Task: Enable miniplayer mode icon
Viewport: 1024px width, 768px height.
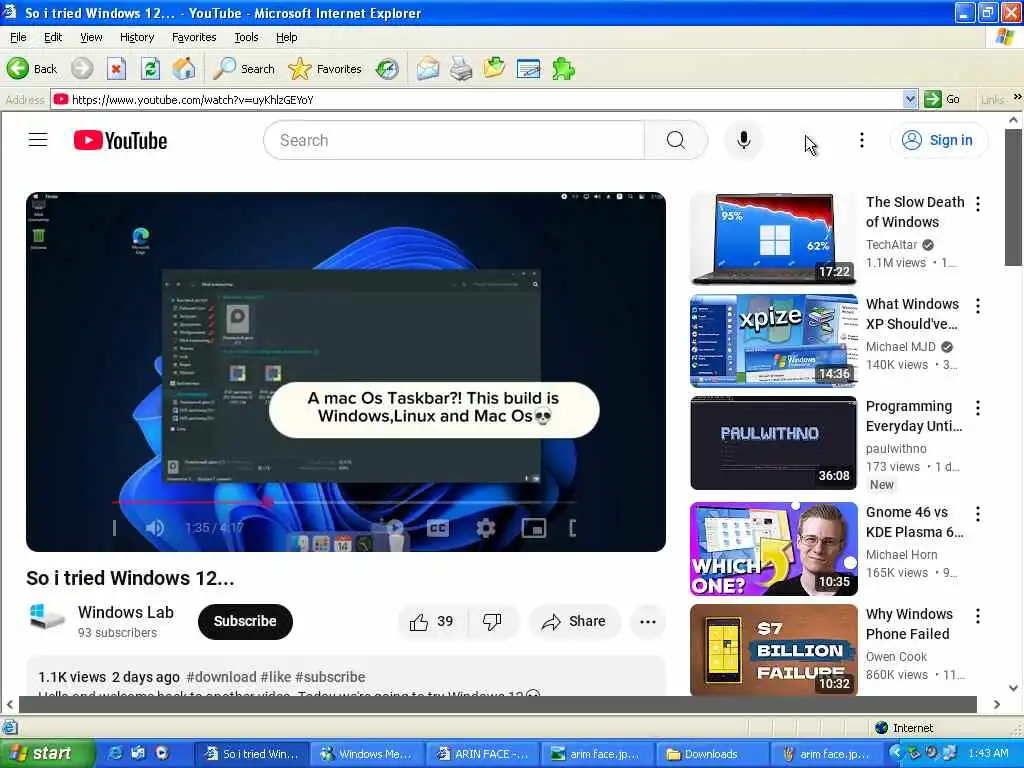Action: point(534,528)
